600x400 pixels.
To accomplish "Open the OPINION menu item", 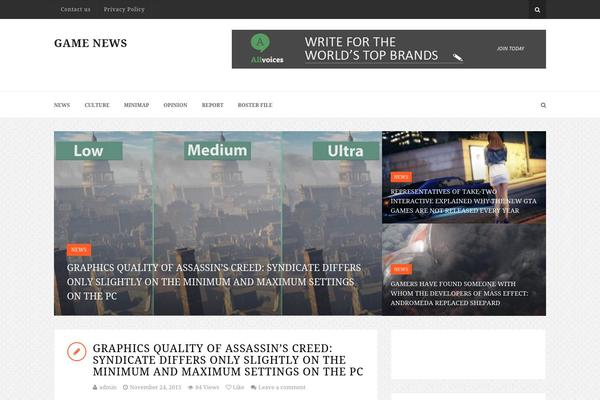I will coord(175,105).
